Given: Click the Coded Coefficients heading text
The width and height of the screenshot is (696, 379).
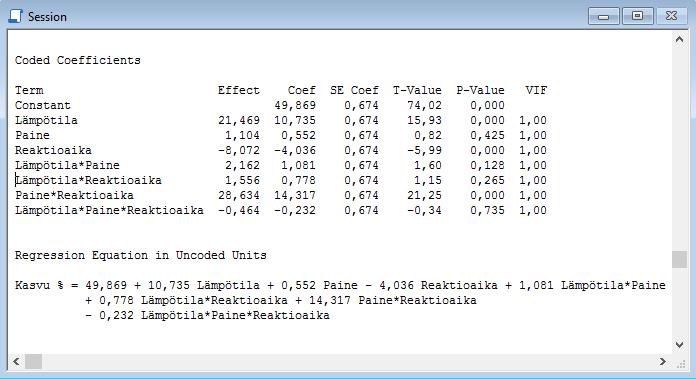Looking at the screenshot, I should click(78, 60).
